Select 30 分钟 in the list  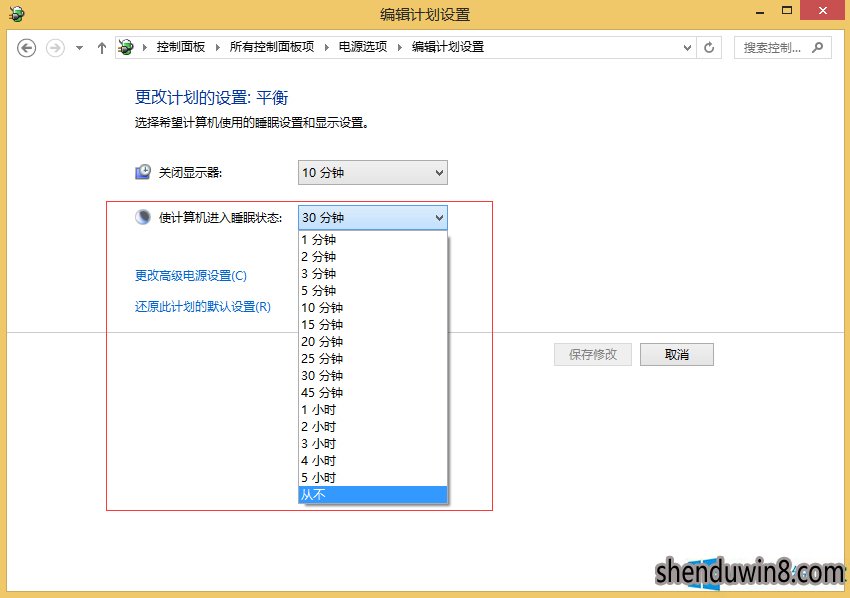tap(372, 375)
